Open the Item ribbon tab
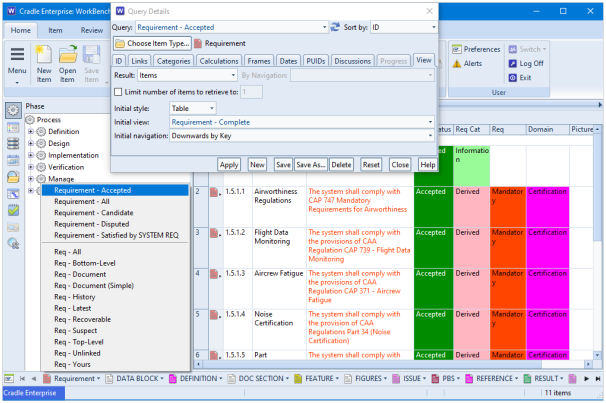The image size is (606, 403). tap(55, 30)
